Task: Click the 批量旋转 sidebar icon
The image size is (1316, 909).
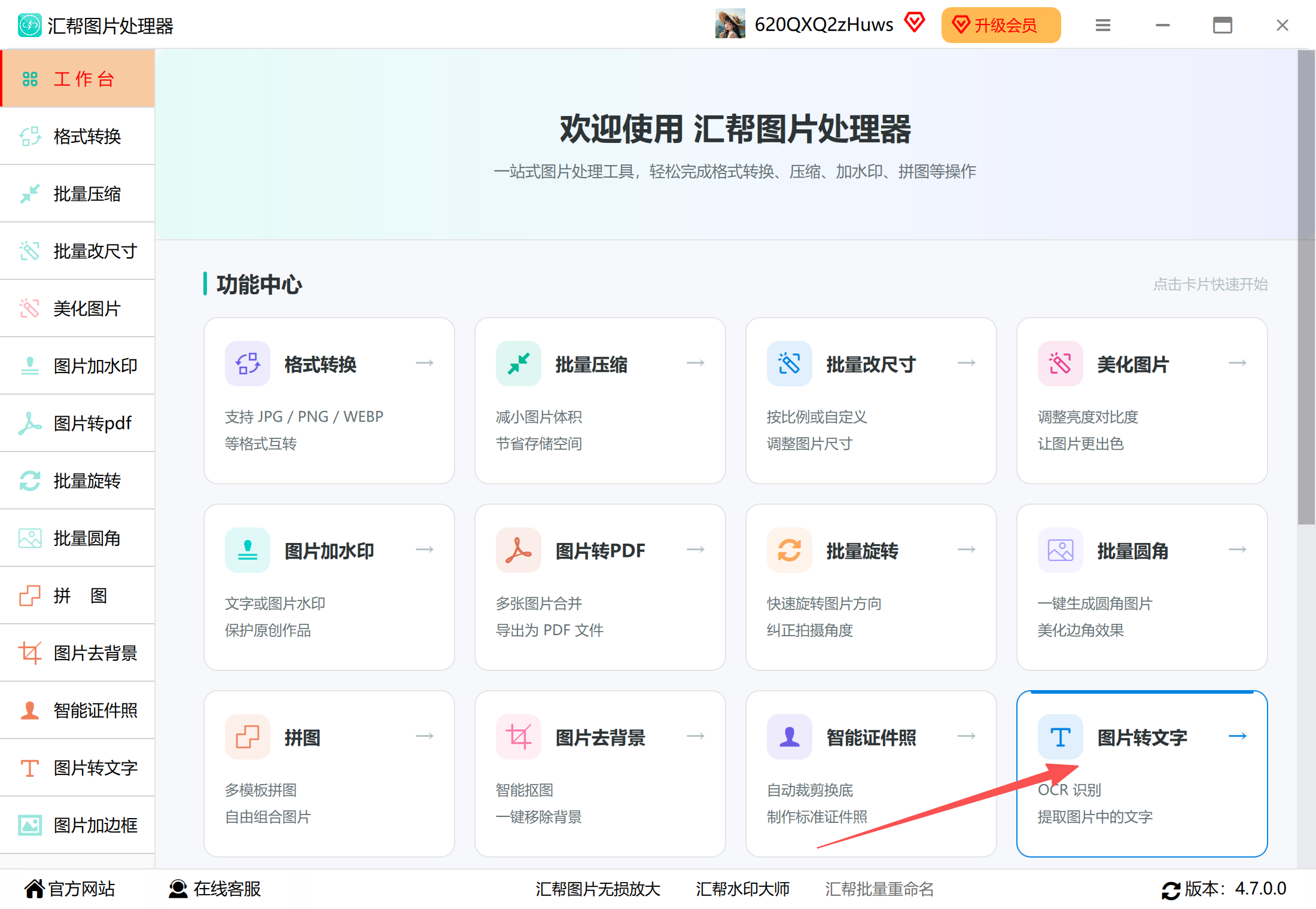Action: [30, 481]
